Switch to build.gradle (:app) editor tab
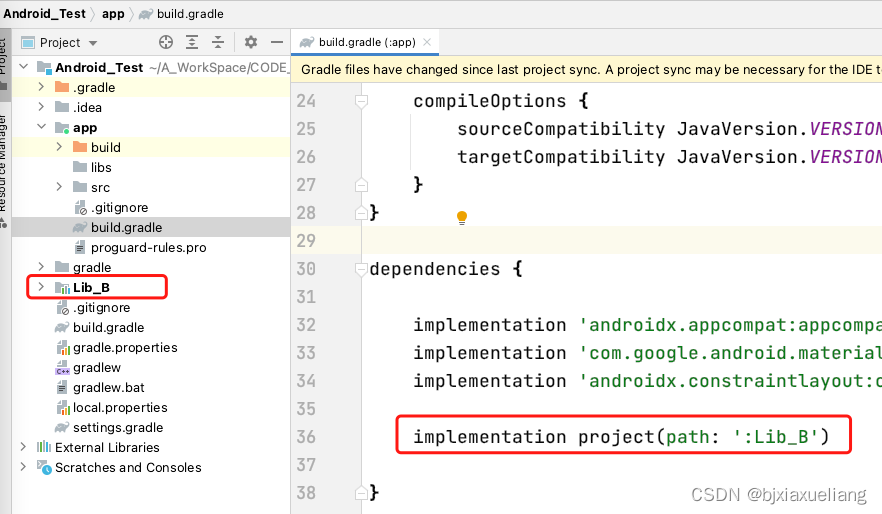This screenshot has width=882, height=514. point(365,42)
